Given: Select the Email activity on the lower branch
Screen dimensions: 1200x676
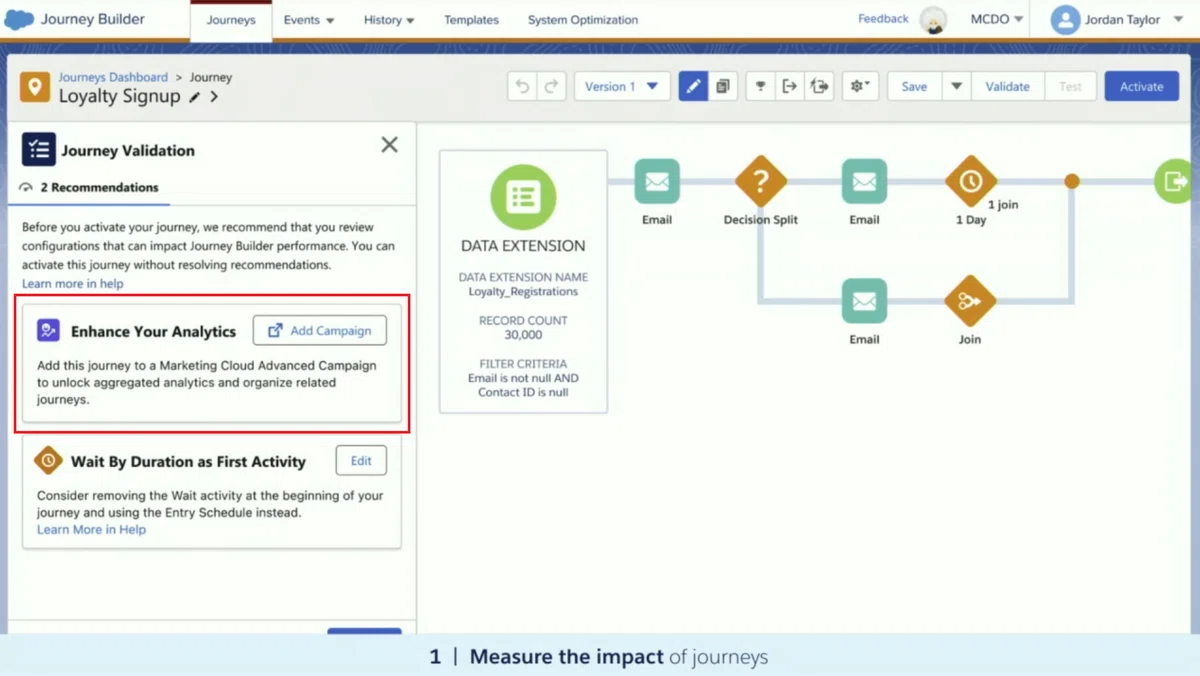Looking at the screenshot, I should pos(864,301).
